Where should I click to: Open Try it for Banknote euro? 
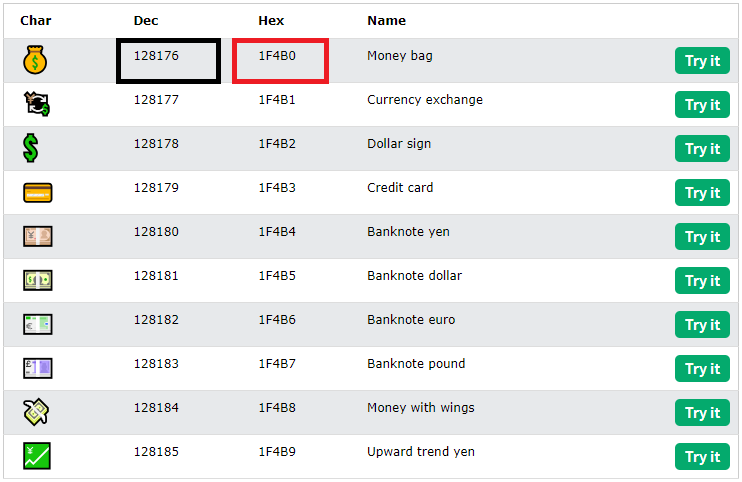point(702,324)
